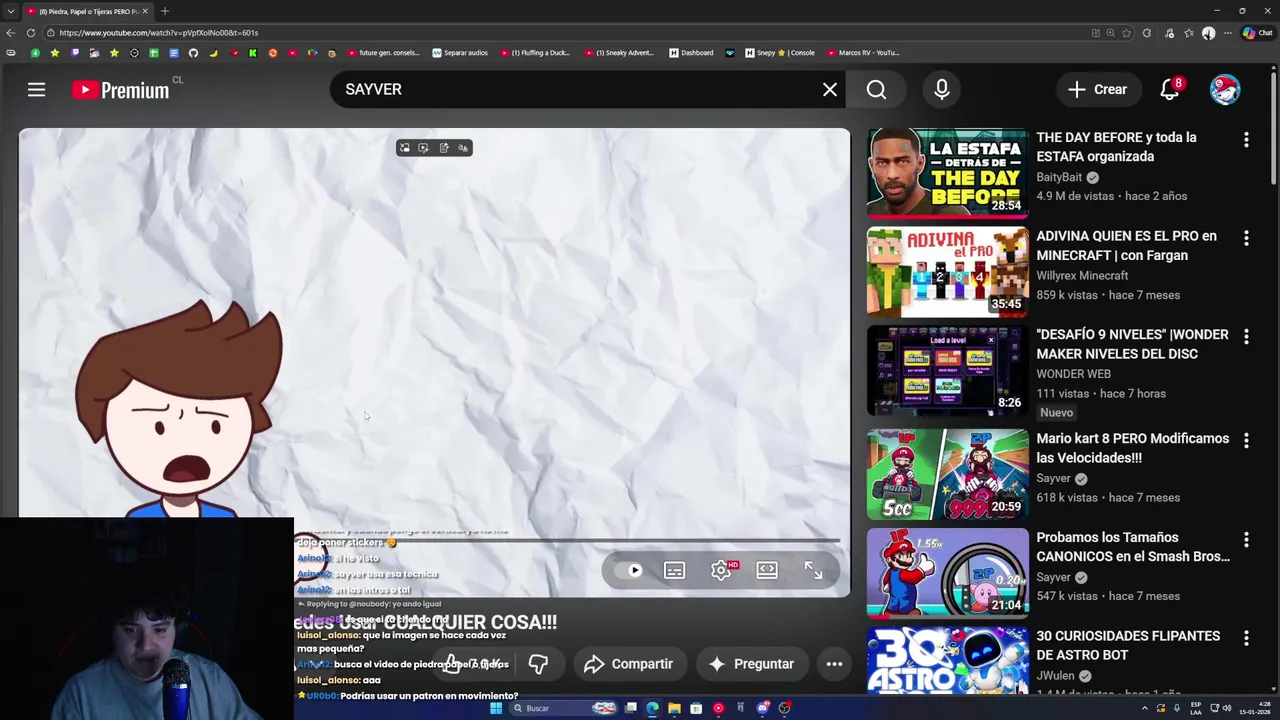This screenshot has height=720, width=1280.
Task: Go back in browser history
Action: click(10, 33)
